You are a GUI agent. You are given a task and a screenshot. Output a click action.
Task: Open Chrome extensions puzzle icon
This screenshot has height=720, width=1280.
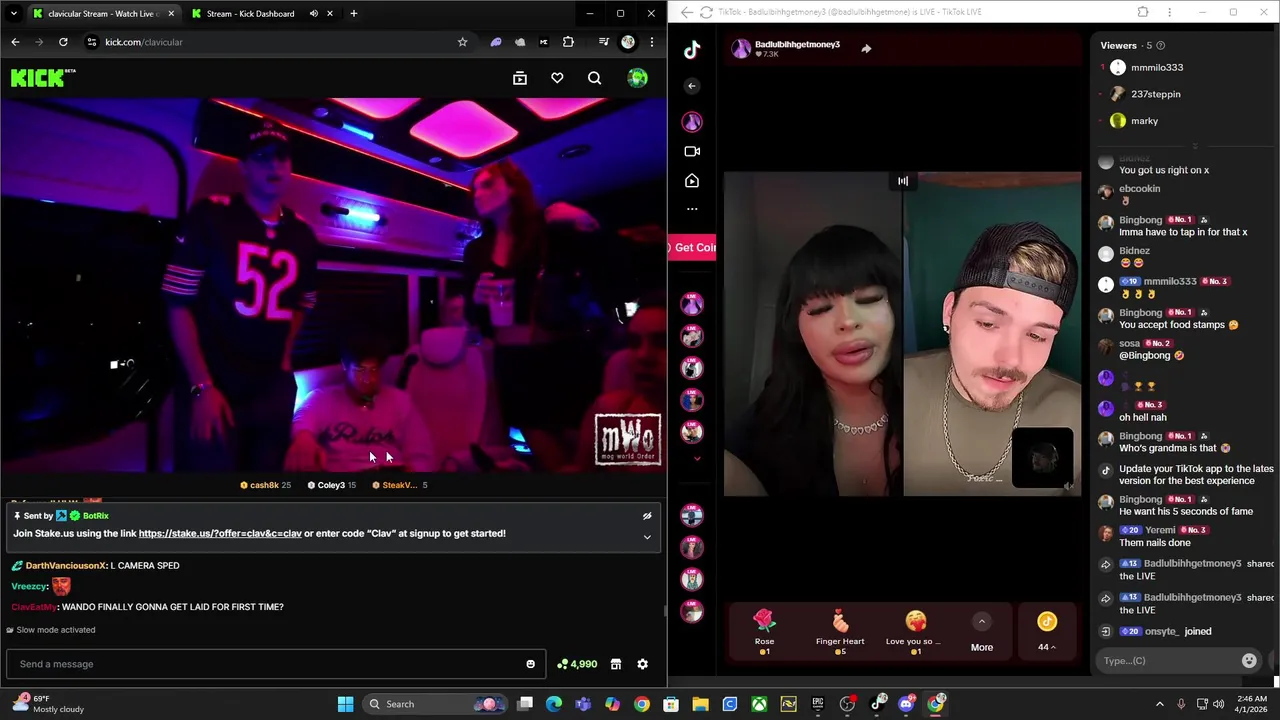pos(568,42)
